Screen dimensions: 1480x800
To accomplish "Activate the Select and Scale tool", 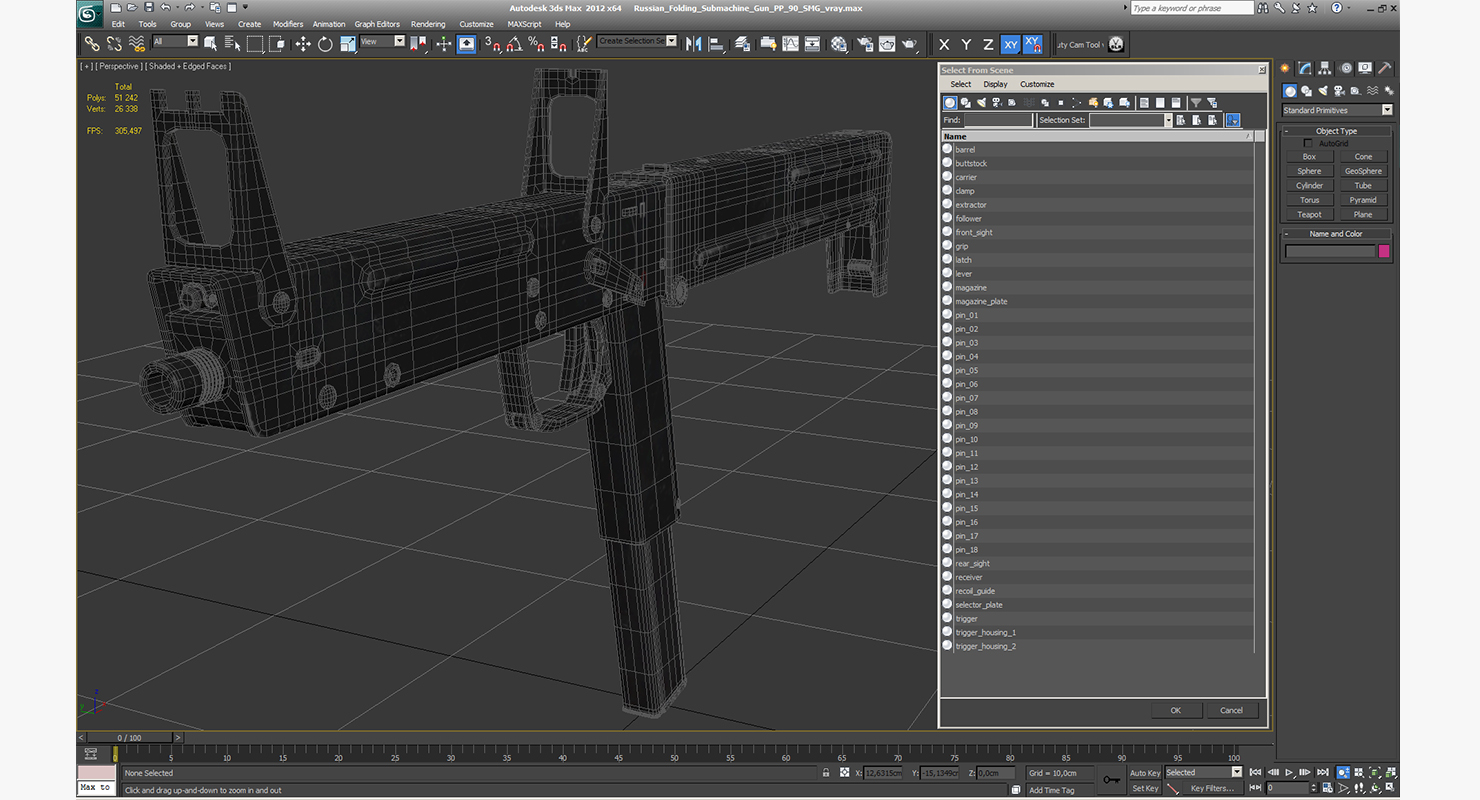I will click(x=347, y=44).
